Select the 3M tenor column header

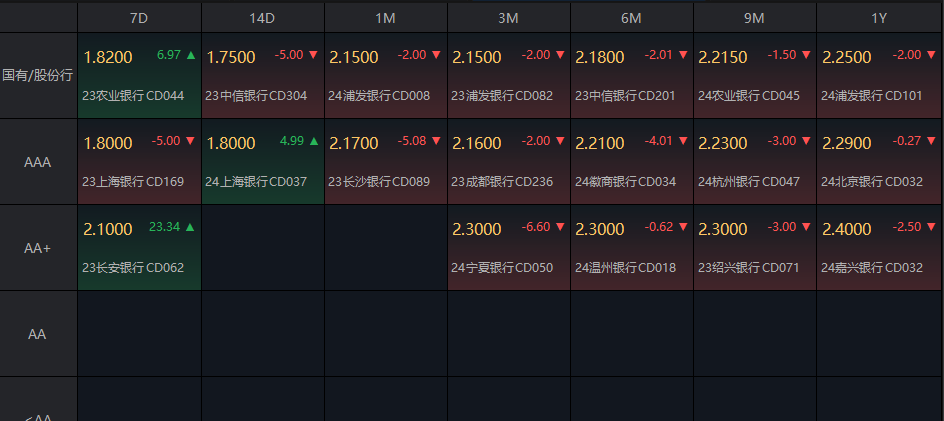click(x=508, y=18)
